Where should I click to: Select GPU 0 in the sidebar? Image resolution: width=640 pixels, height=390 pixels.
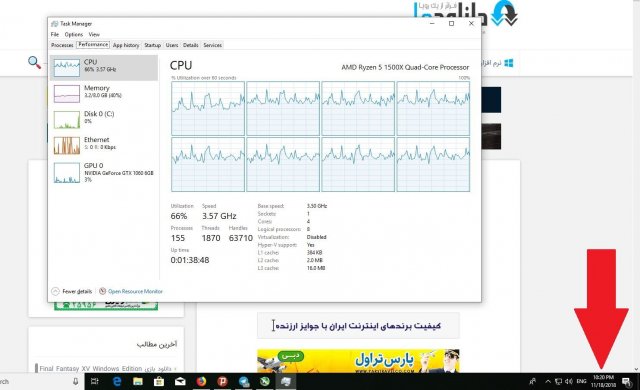[104, 172]
